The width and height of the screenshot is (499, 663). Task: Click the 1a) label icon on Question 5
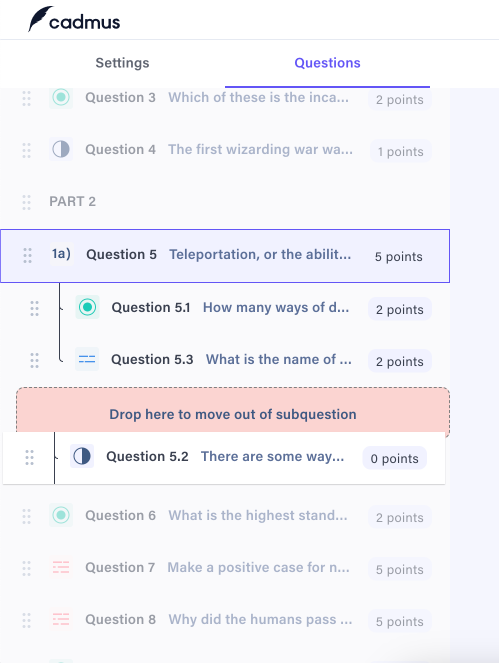[x=61, y=254]
